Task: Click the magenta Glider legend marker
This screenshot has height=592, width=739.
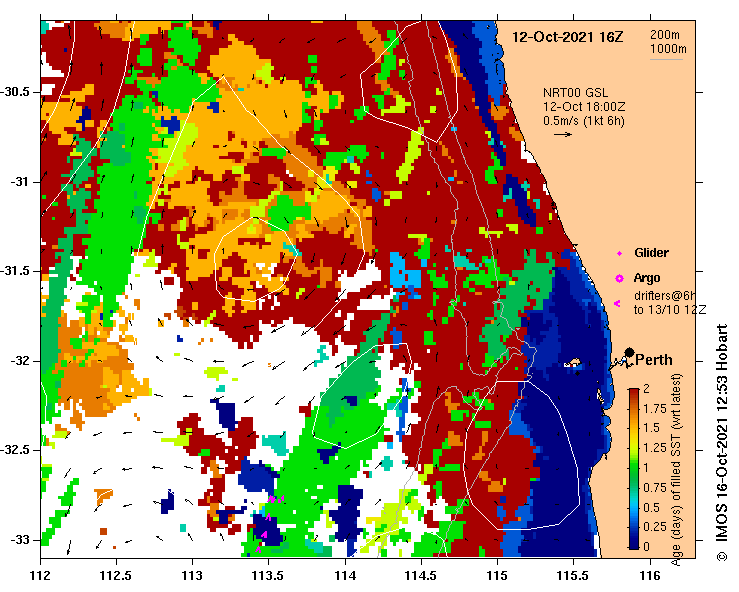Action: pyautogui.click(x=619, y=254)
